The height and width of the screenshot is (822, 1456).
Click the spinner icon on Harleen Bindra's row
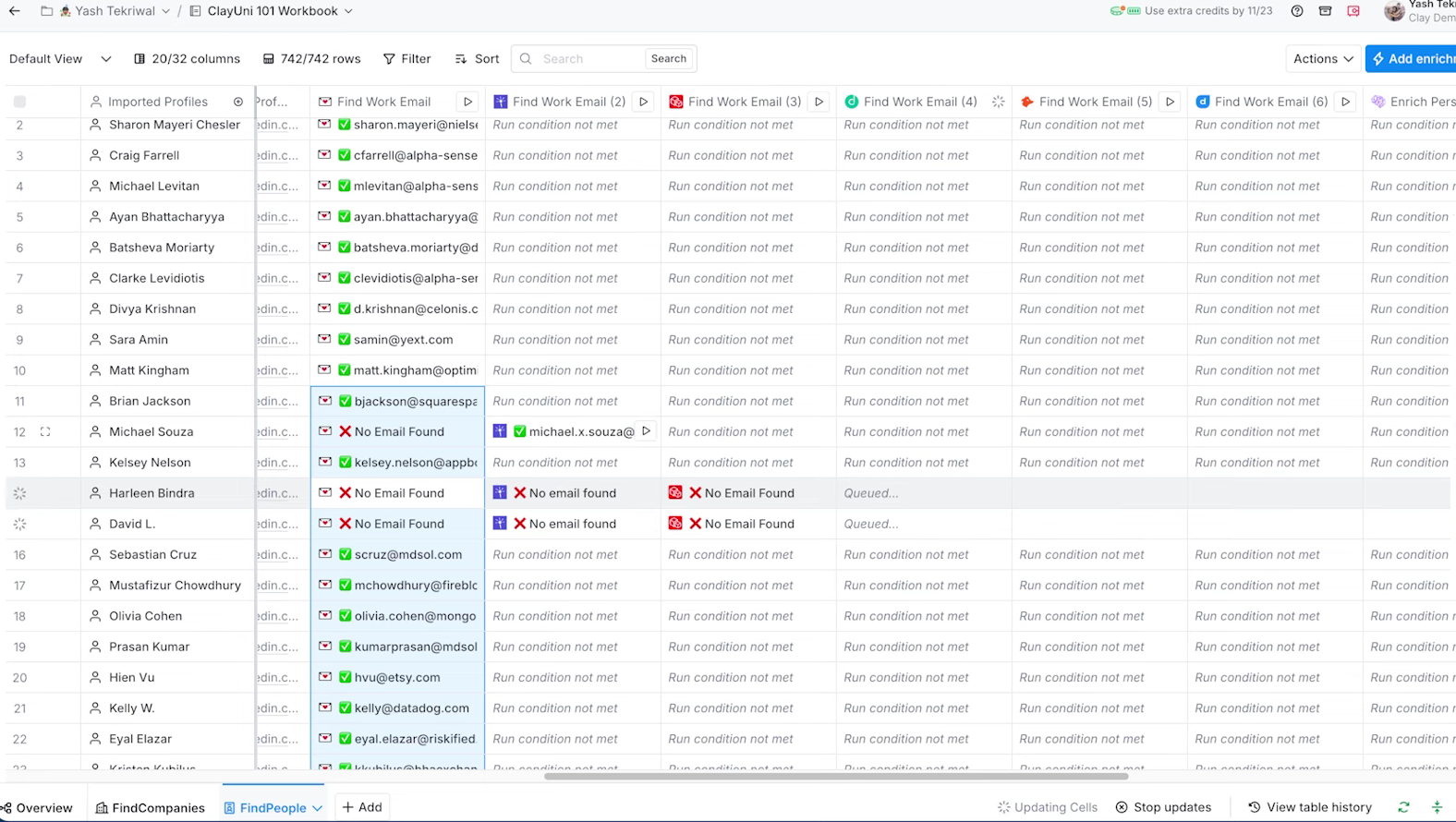click(x=19, y=493)
